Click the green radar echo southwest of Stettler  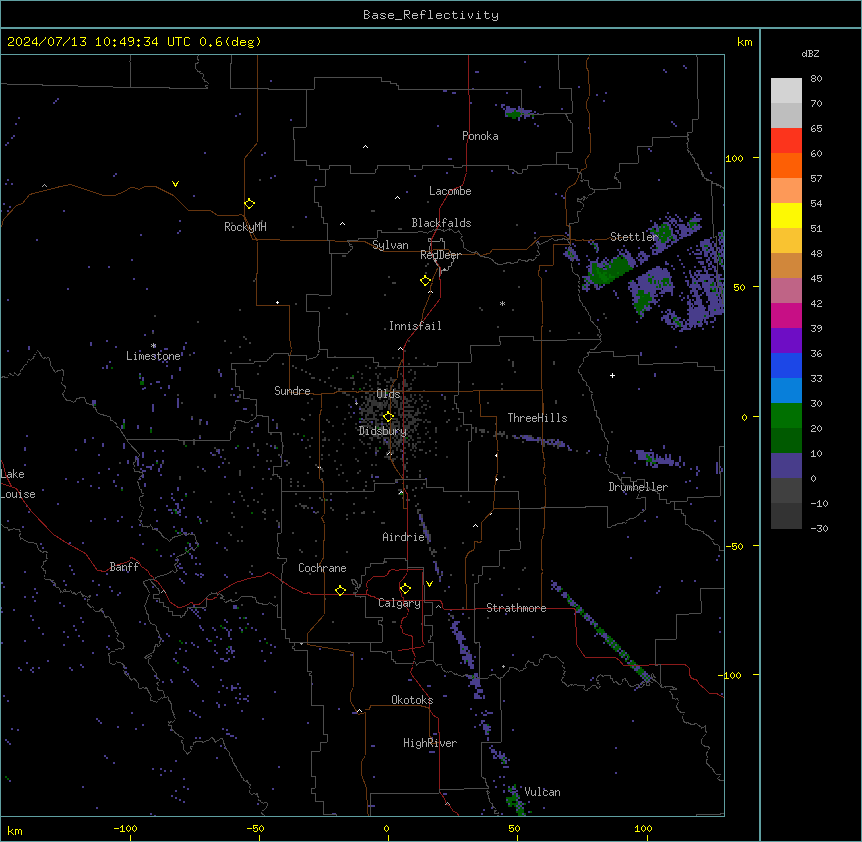609,269
